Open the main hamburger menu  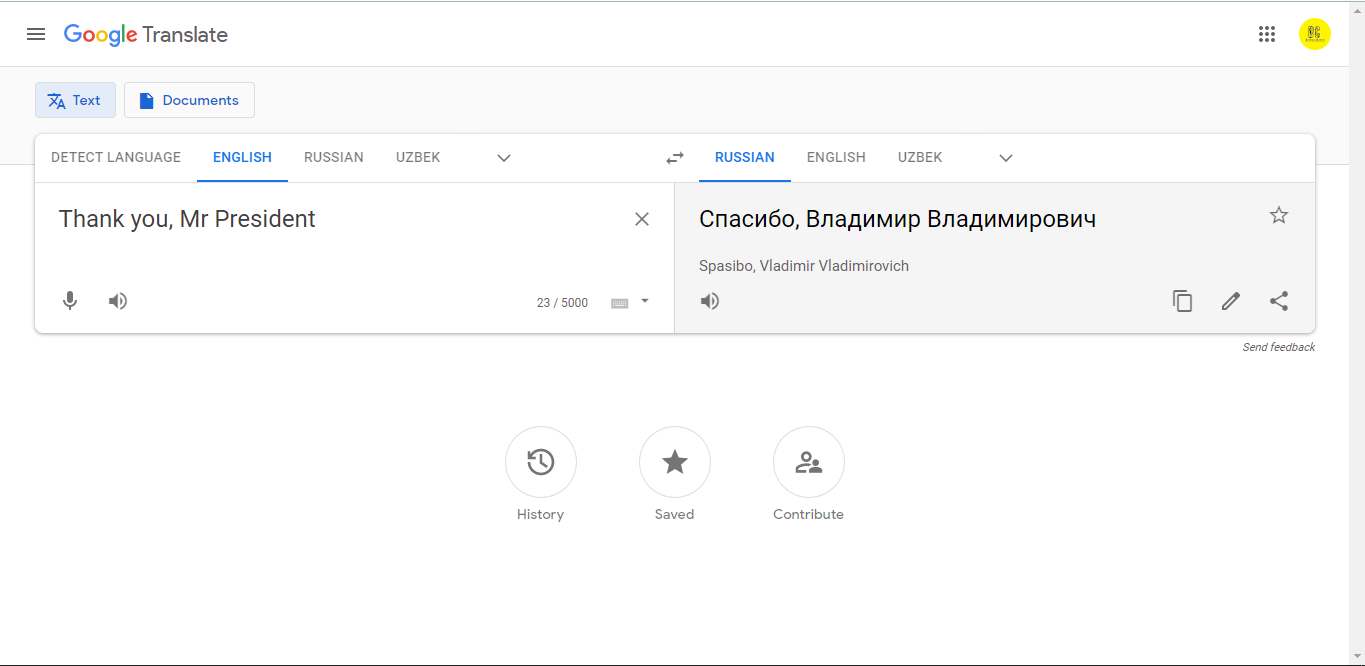36,34
